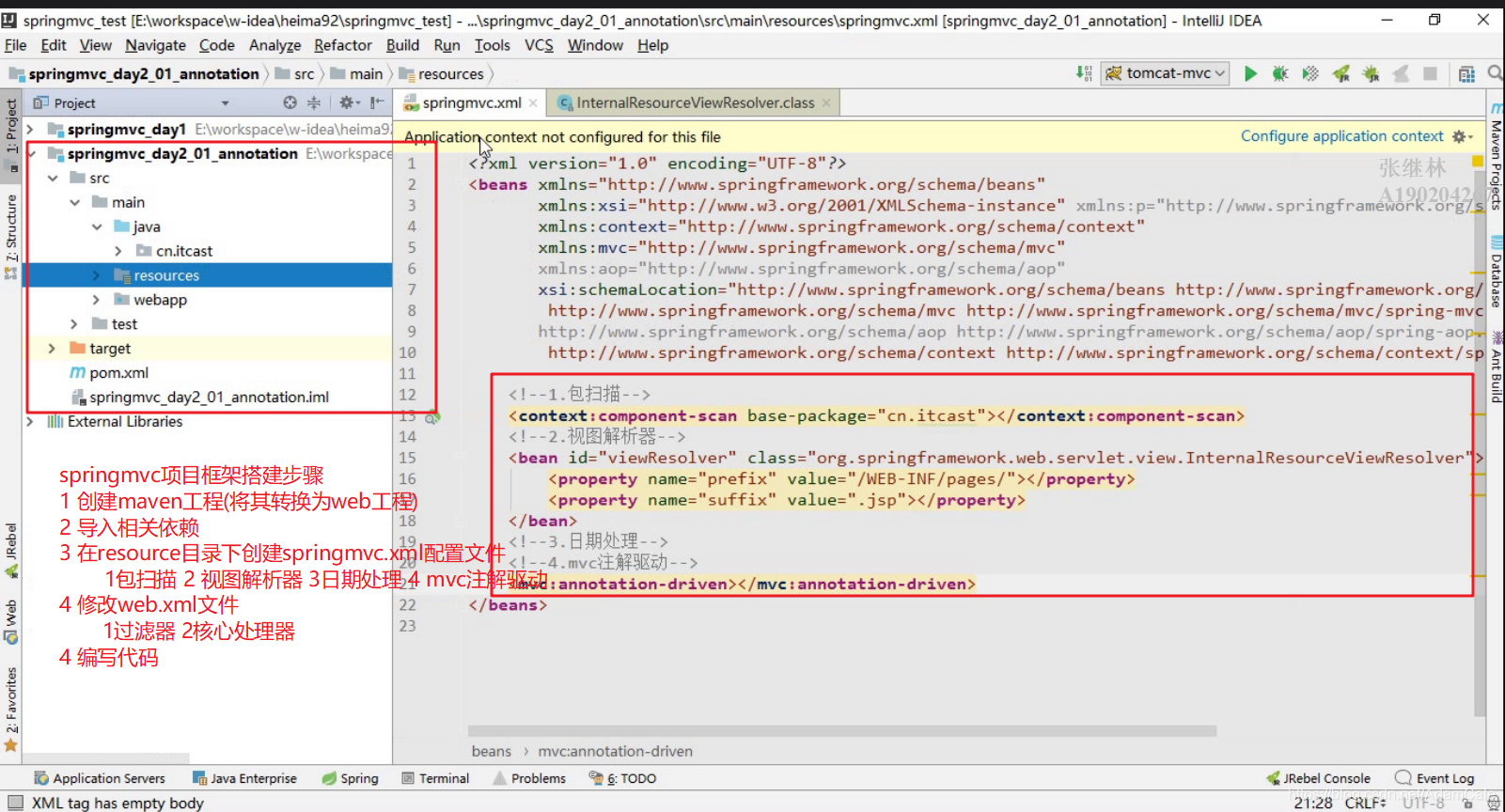This screenshot has height=812, width=1505.
Task: Open the File menu
Action: pos(16,45)
